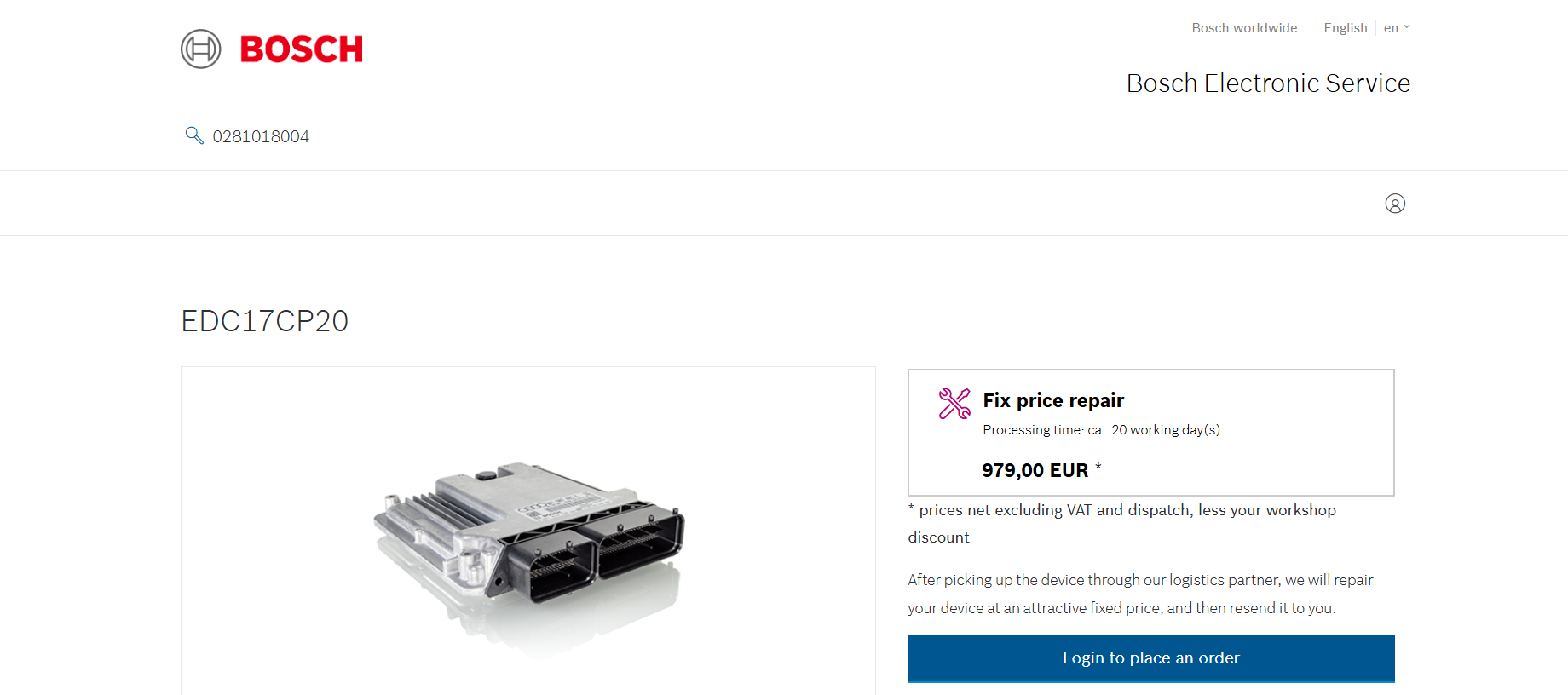Click the magnifying glass search icon
The height and width of the screenshot is (695, 1568).
194,135
